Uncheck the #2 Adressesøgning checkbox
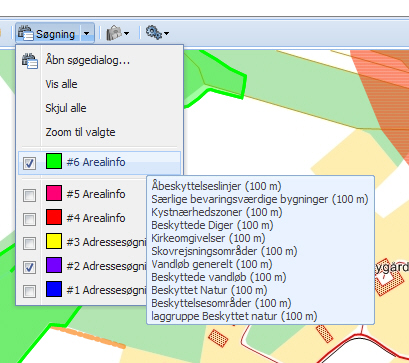 pyautogui.click(x=29, y=267)
